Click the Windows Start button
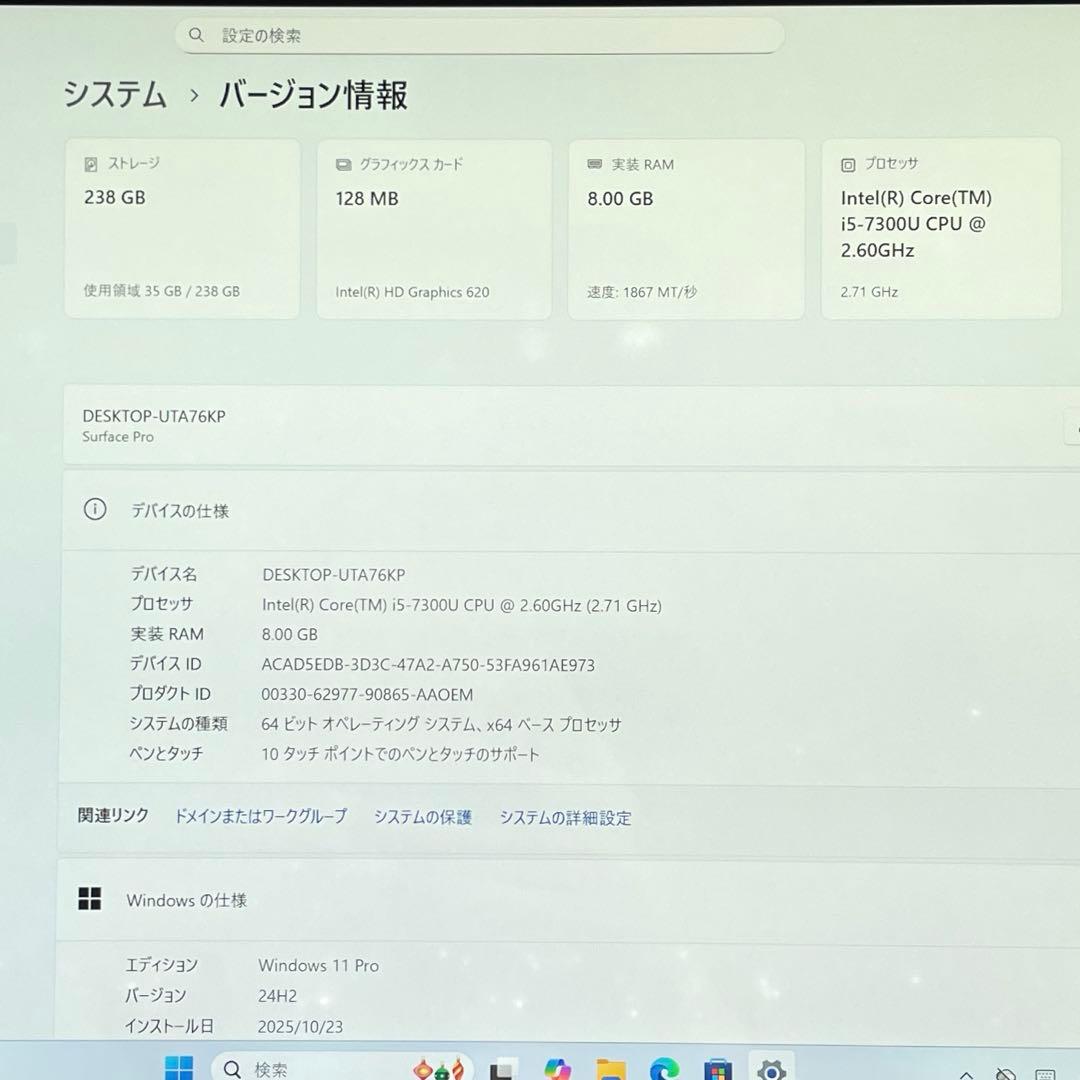Viewport: 1080px width, 1080px height. tap(178, 1068)
